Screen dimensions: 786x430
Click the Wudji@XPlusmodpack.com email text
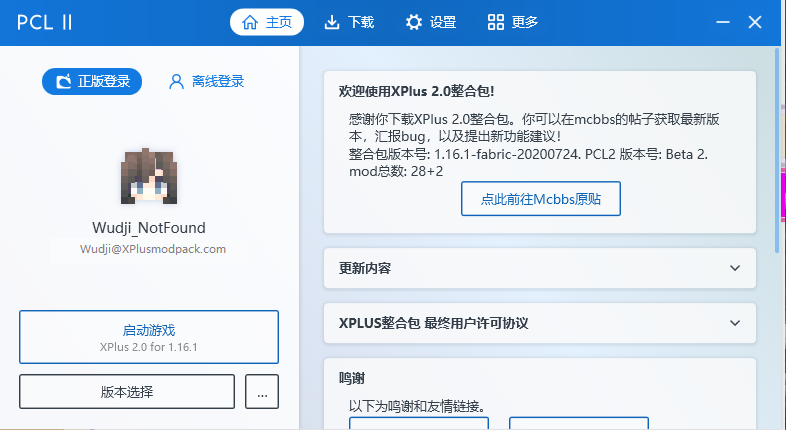[153, 249]
